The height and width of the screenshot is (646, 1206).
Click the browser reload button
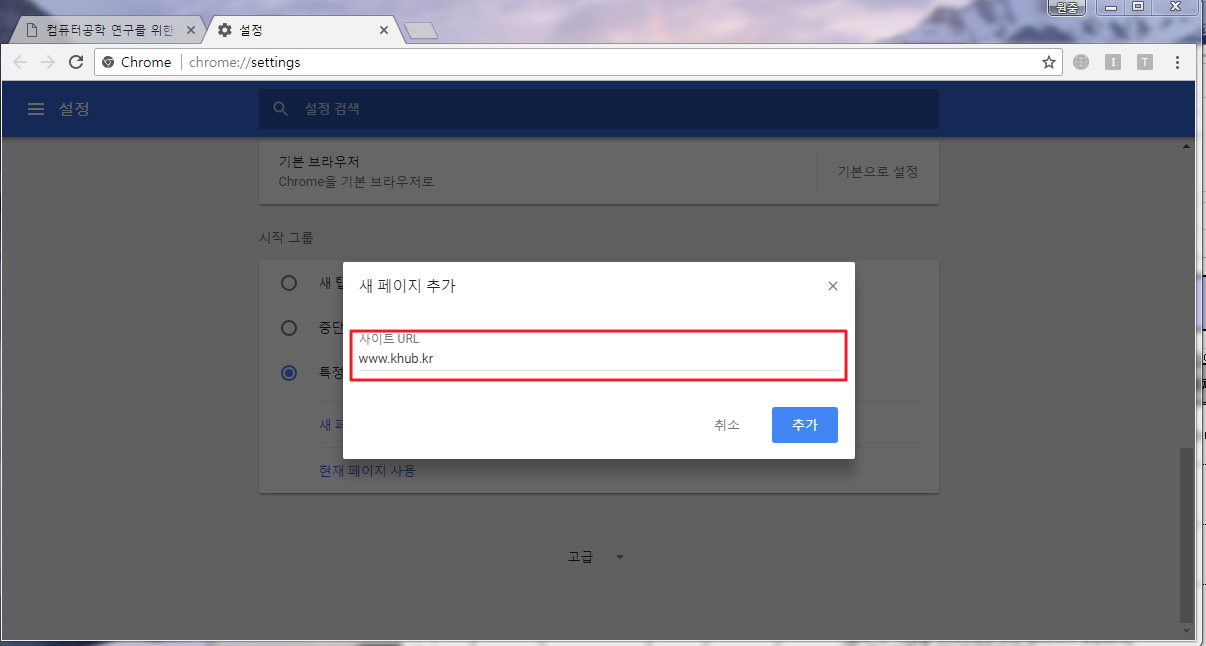pyautogui.click(x=76, y=62)
